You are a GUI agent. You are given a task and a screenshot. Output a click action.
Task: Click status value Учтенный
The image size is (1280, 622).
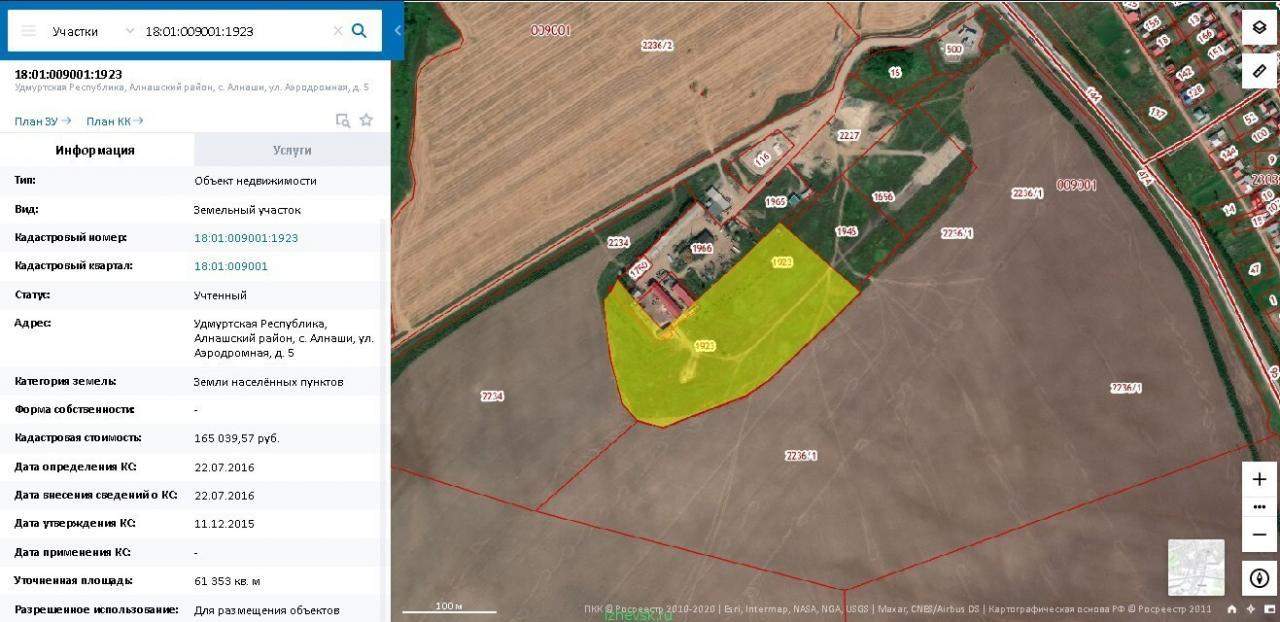pyautogui.click(x=220, y=295)
